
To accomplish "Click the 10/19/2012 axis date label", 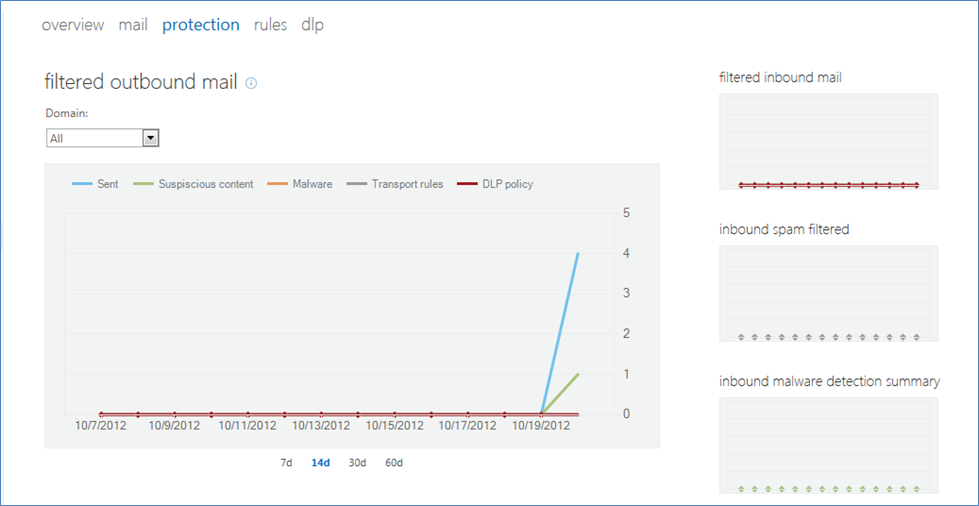I will point(541,426).
